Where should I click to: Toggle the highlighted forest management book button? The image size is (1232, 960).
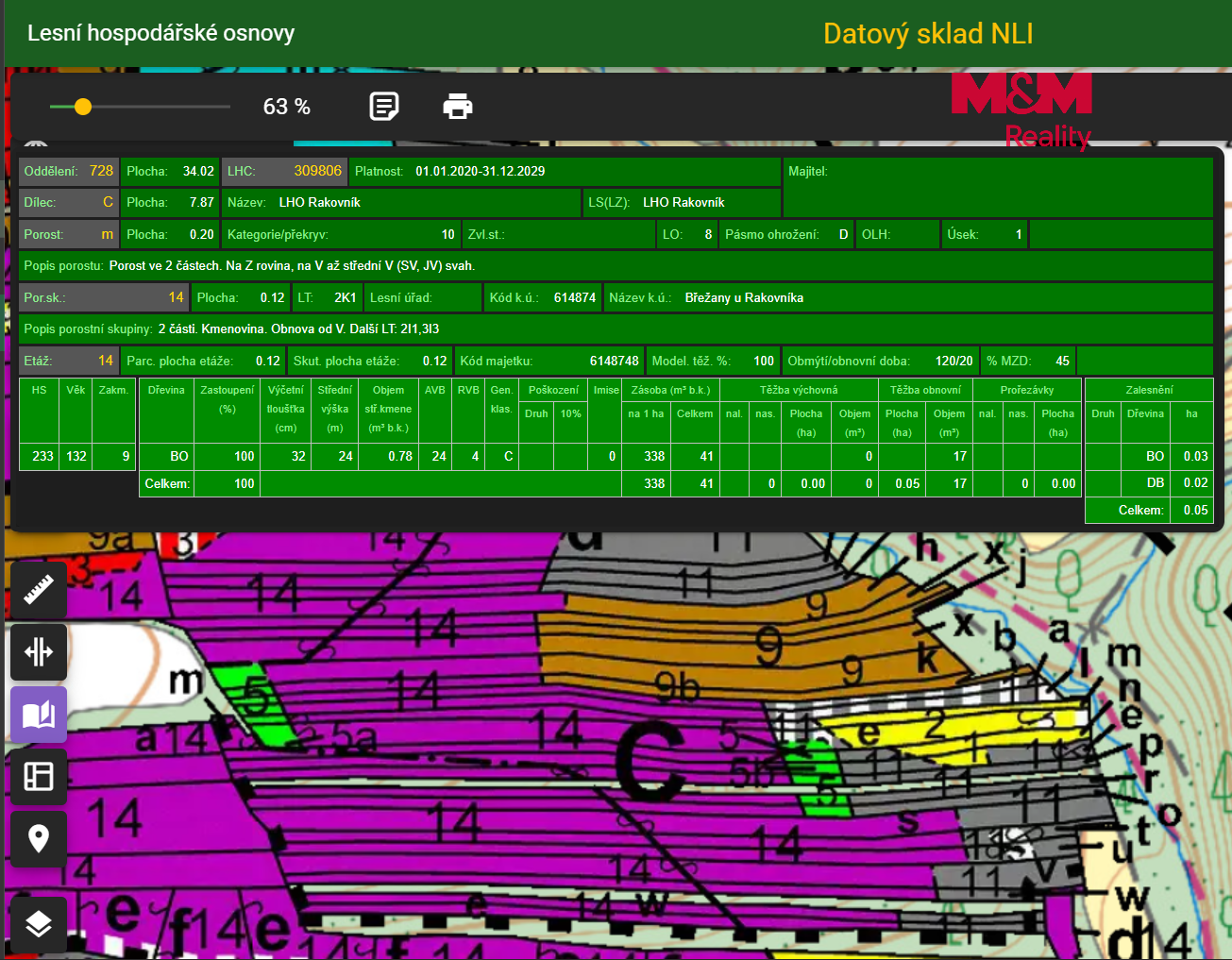click(39, 715)
